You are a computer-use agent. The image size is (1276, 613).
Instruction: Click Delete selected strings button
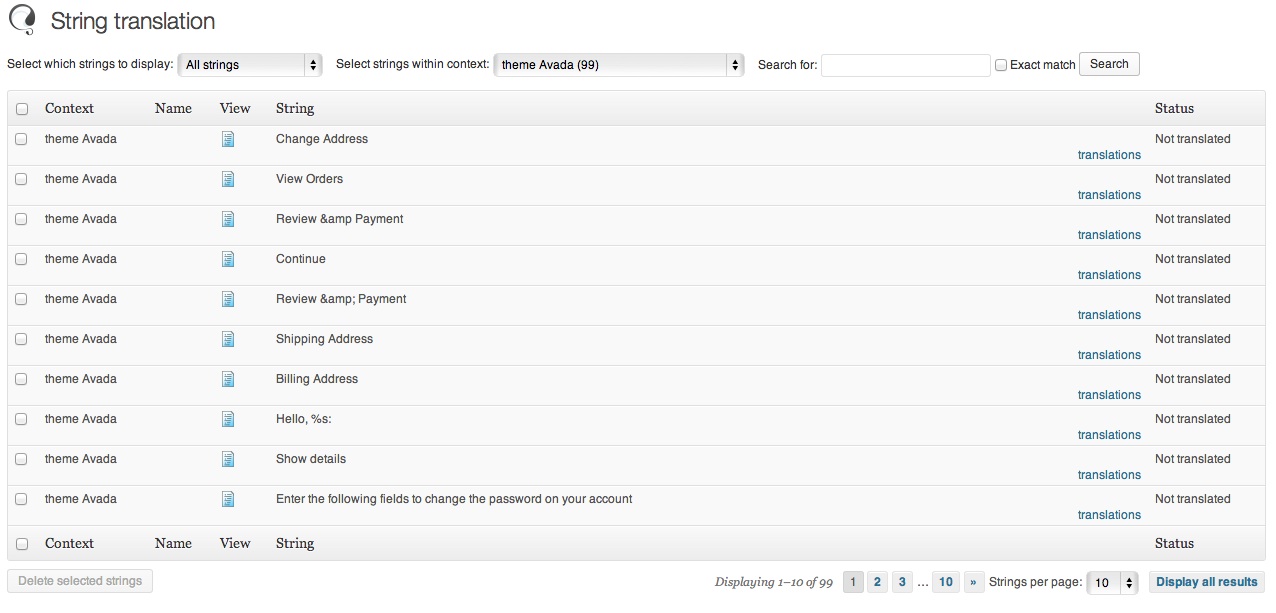coord(80,581)
